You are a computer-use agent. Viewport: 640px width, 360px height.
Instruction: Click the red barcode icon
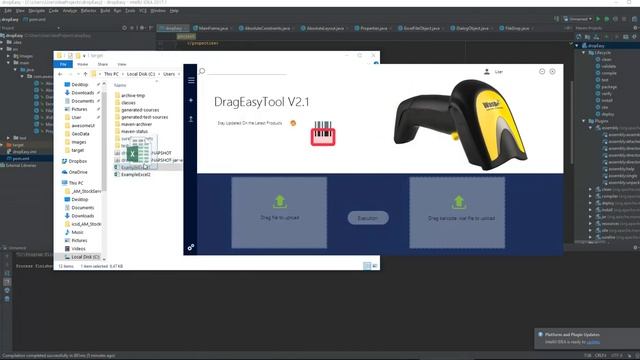[x=323, y=133]
